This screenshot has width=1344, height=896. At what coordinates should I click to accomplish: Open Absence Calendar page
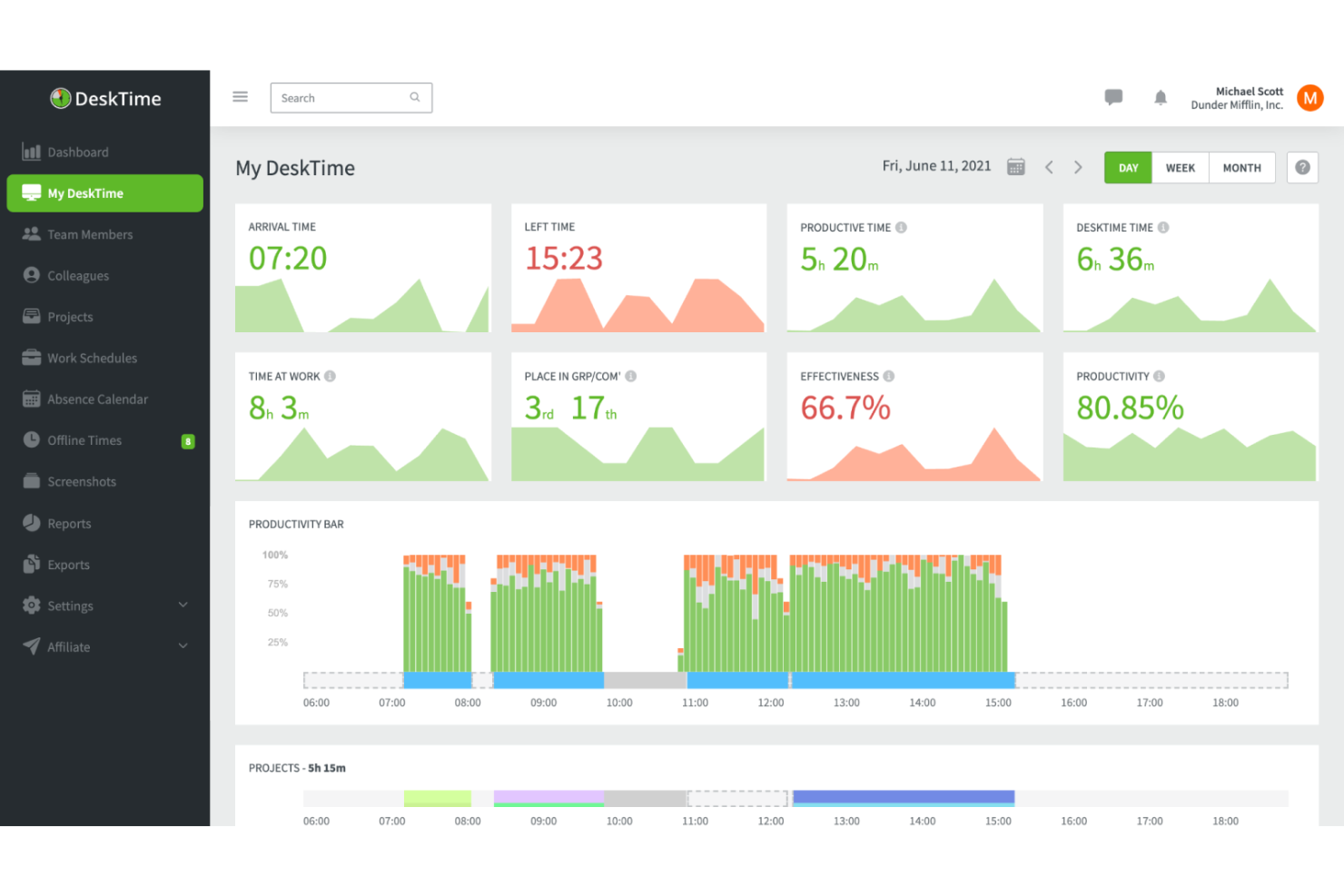pos(104,399)
